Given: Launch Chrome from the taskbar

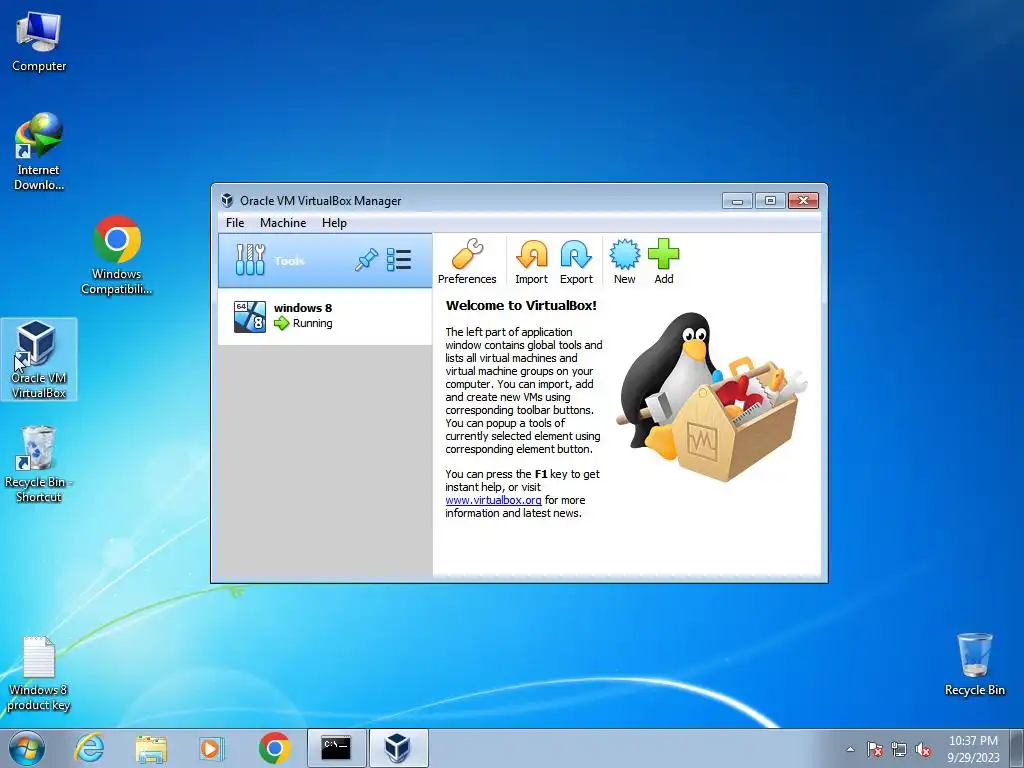Looking at the screenshot, I should tap(274, 748).
